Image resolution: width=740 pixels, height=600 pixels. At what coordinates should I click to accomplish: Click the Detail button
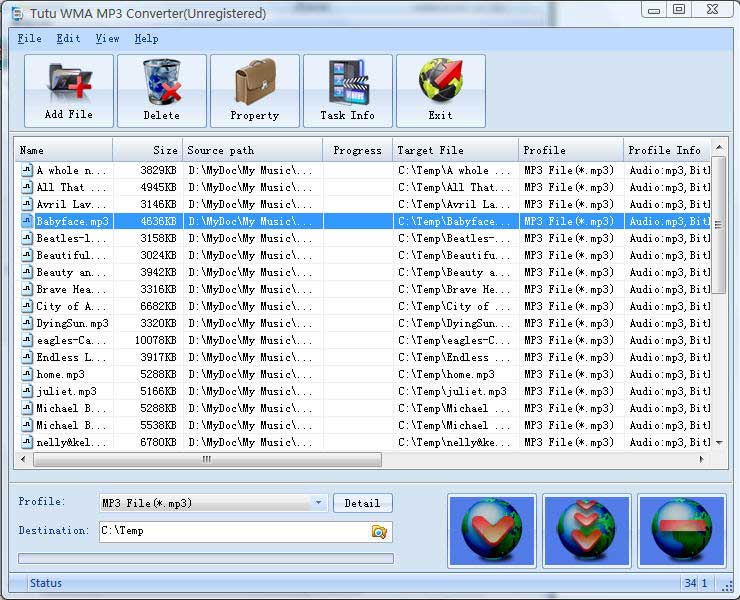[x=362, y=503]
